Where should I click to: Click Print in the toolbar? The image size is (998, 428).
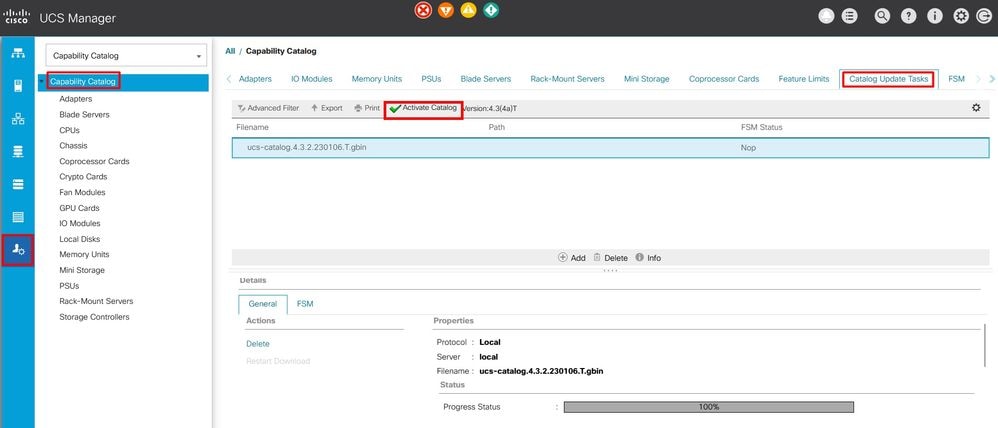(367, 108)
